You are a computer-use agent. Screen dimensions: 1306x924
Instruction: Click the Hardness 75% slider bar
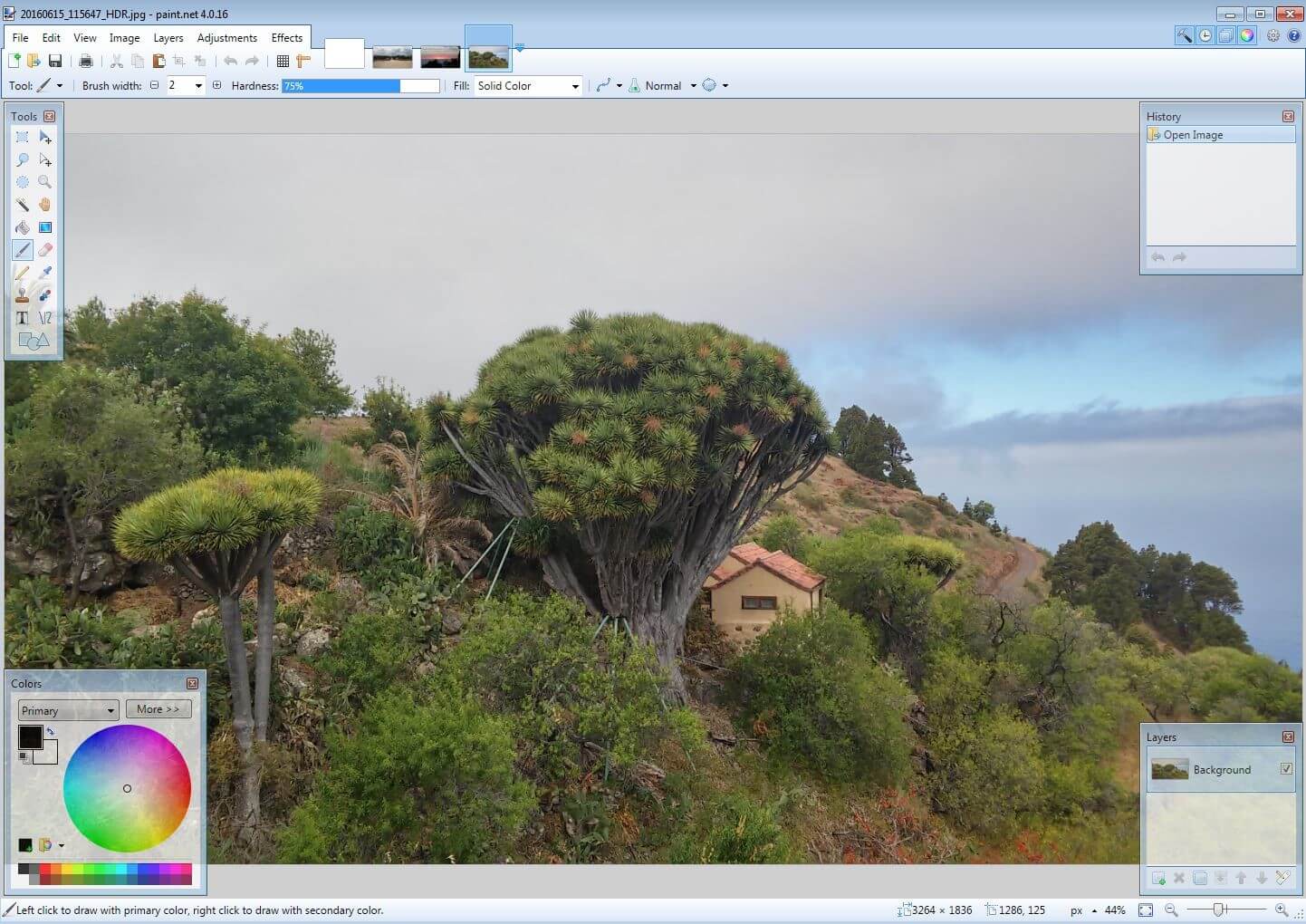point(360,86)
